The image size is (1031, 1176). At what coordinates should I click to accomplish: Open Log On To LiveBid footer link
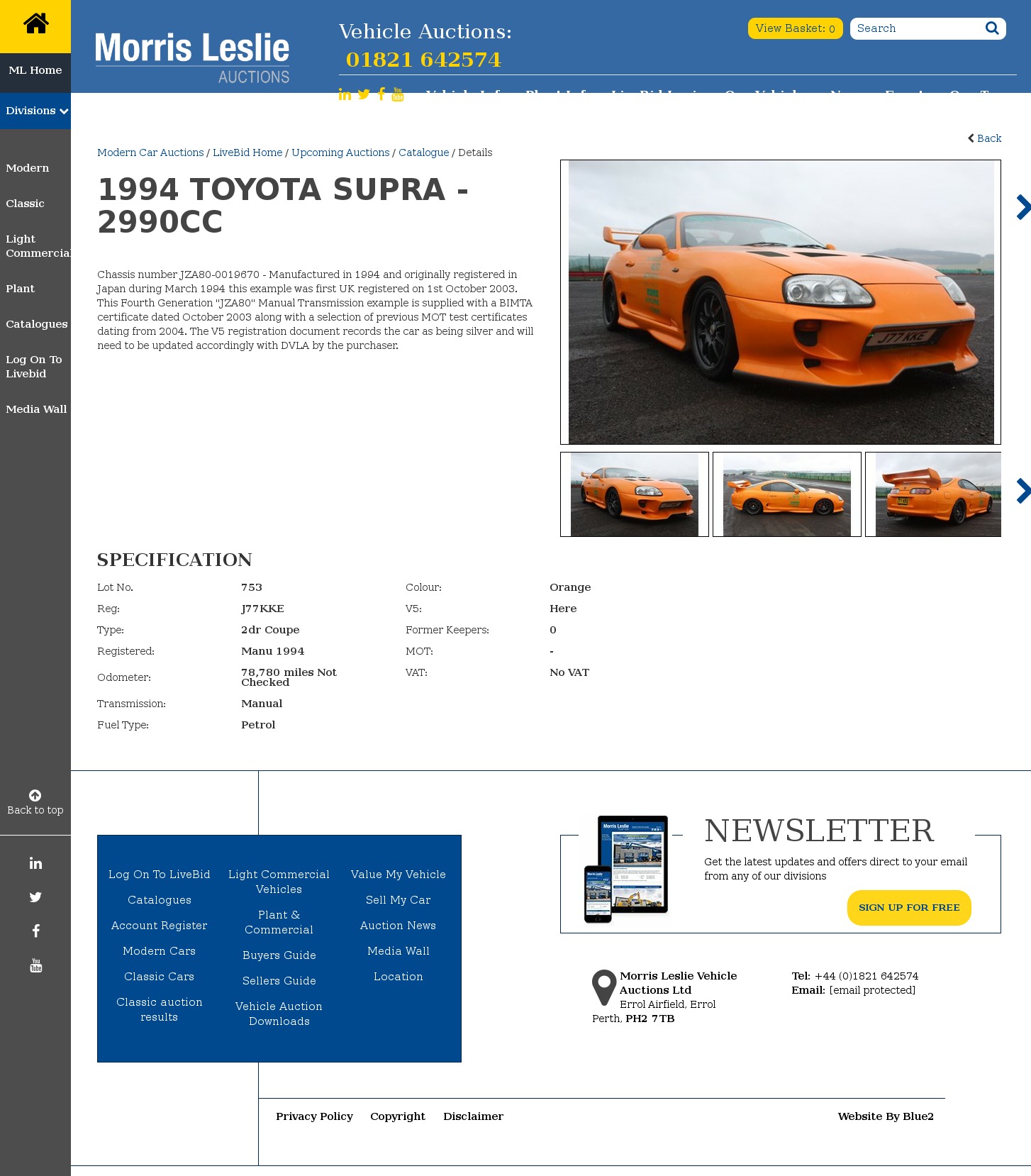[160, 875]
